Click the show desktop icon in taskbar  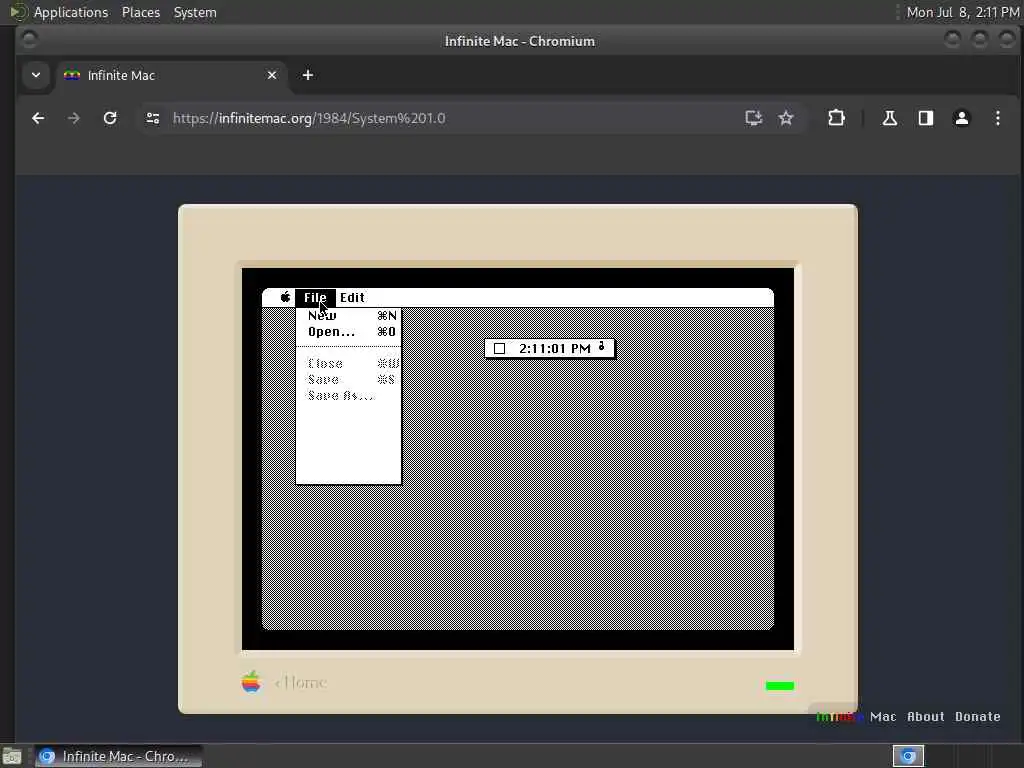(11, 757)
